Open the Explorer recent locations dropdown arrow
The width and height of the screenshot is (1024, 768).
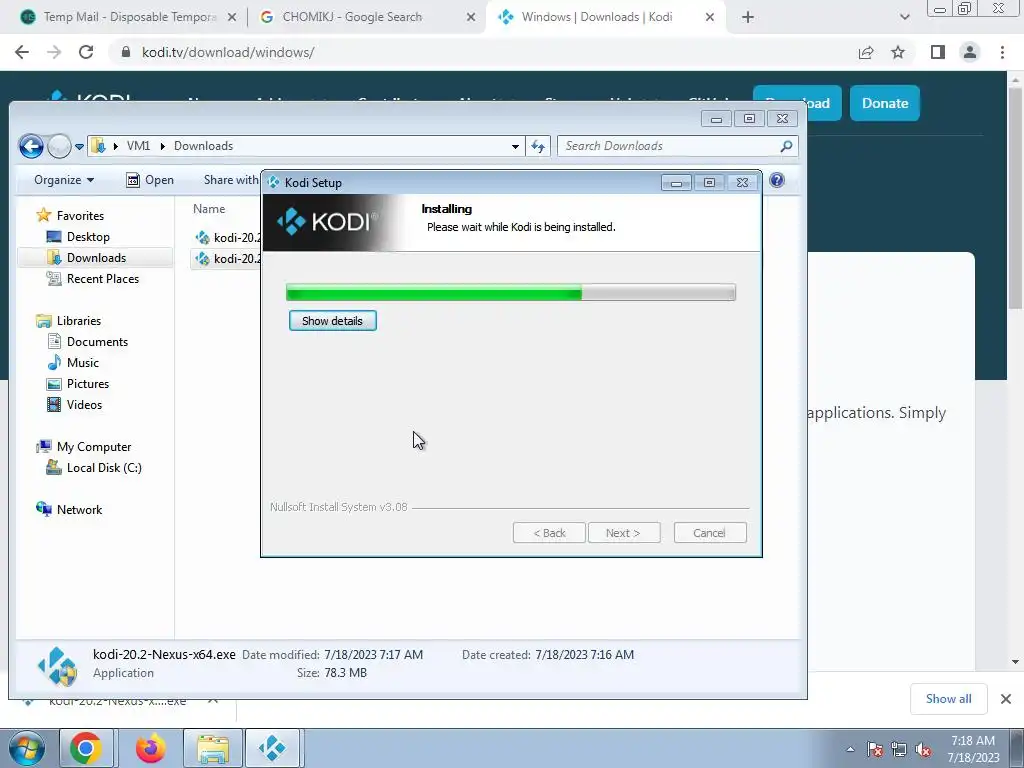79,147
